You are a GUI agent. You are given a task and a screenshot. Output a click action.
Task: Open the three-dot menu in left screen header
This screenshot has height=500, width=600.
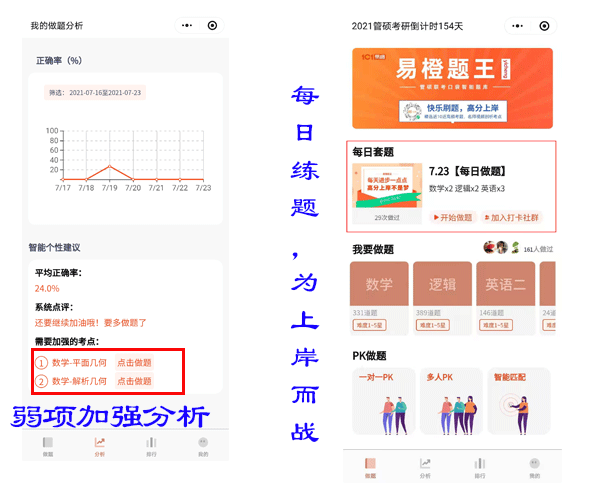(187, 26)
